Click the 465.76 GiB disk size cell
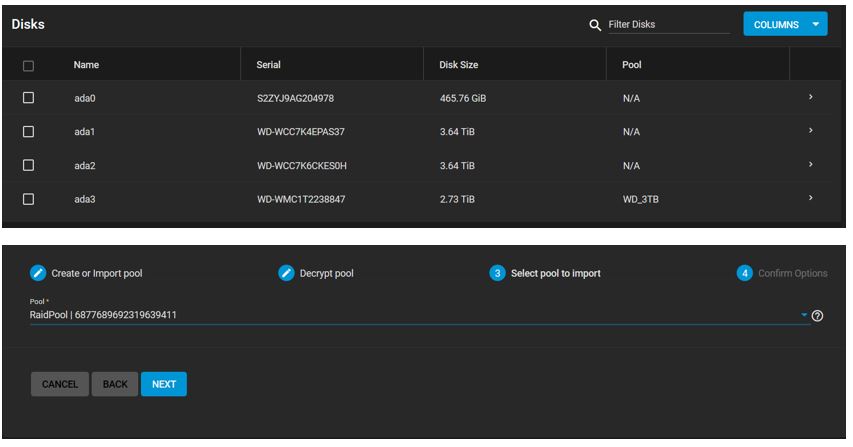Screen dimensions: 853x447 click(463, 98)
